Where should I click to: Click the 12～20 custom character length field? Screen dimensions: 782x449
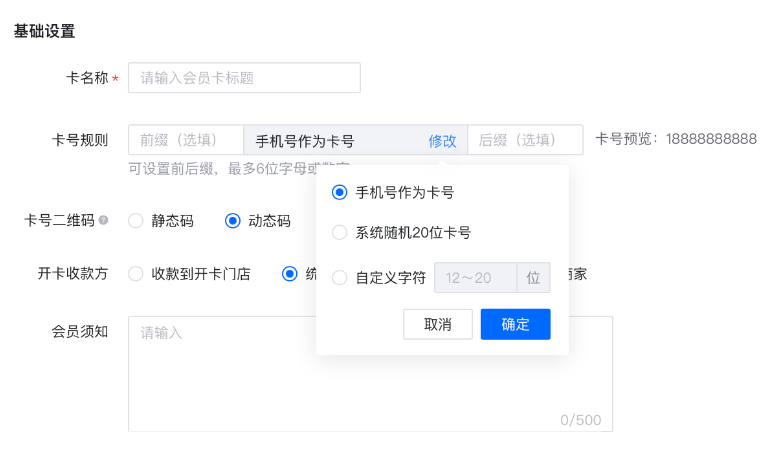click(476, 277)
